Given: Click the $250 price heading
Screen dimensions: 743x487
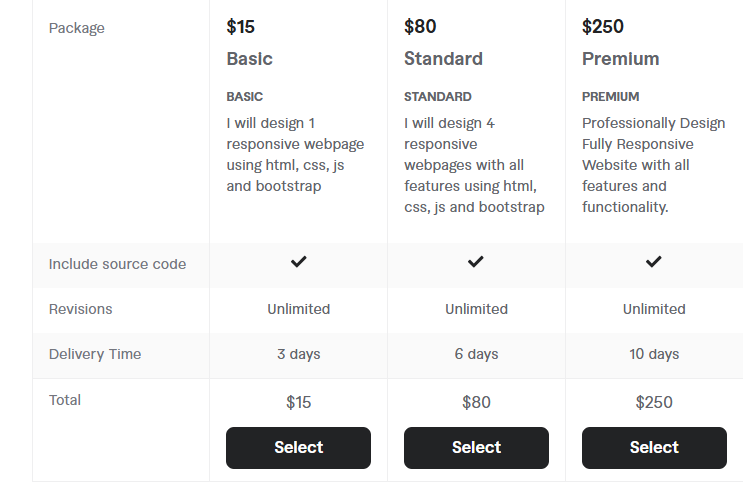Looking at the screenshot, I should [x=603, y=27].
